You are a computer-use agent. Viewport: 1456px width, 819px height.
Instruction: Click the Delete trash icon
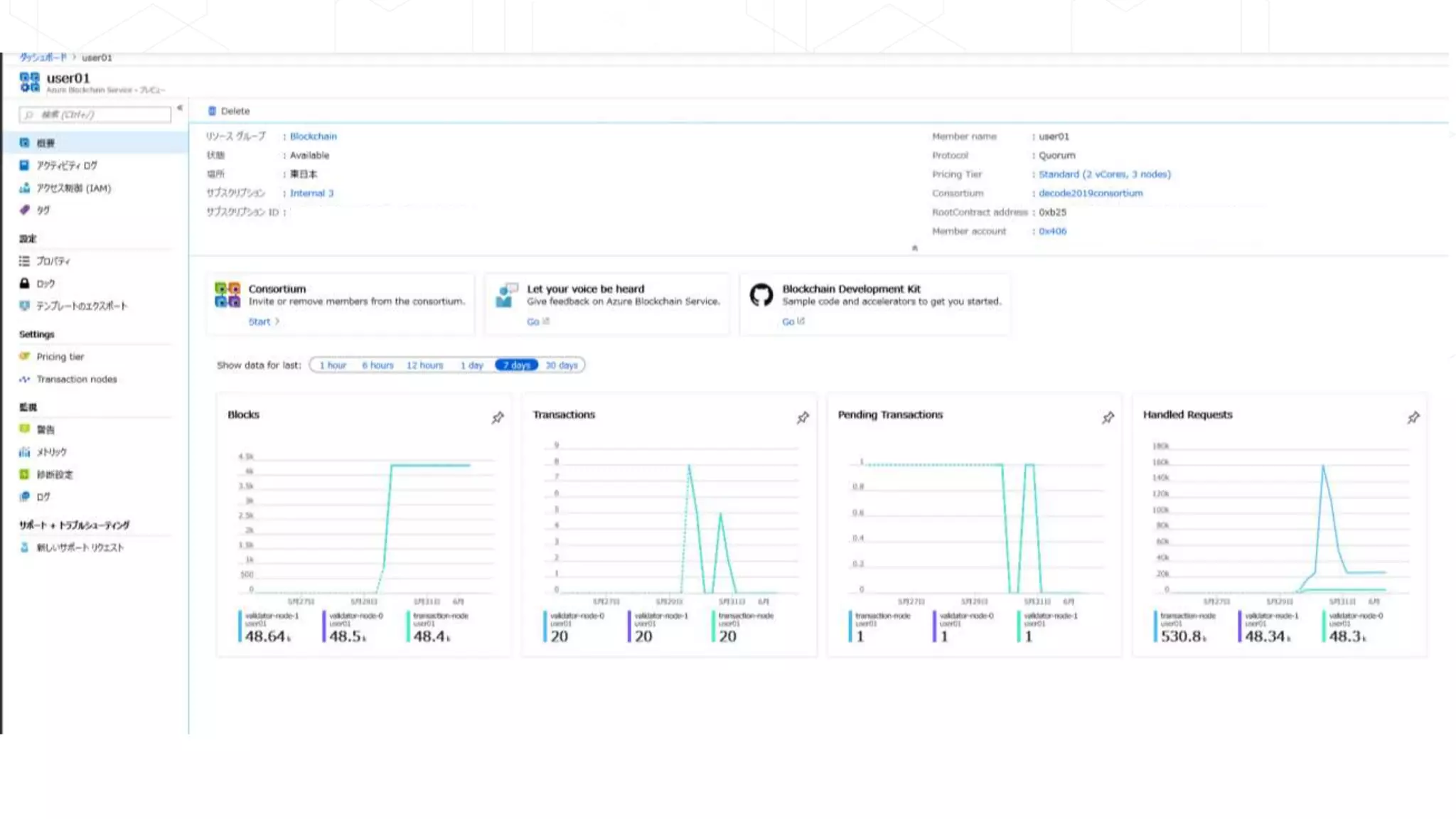212,111
